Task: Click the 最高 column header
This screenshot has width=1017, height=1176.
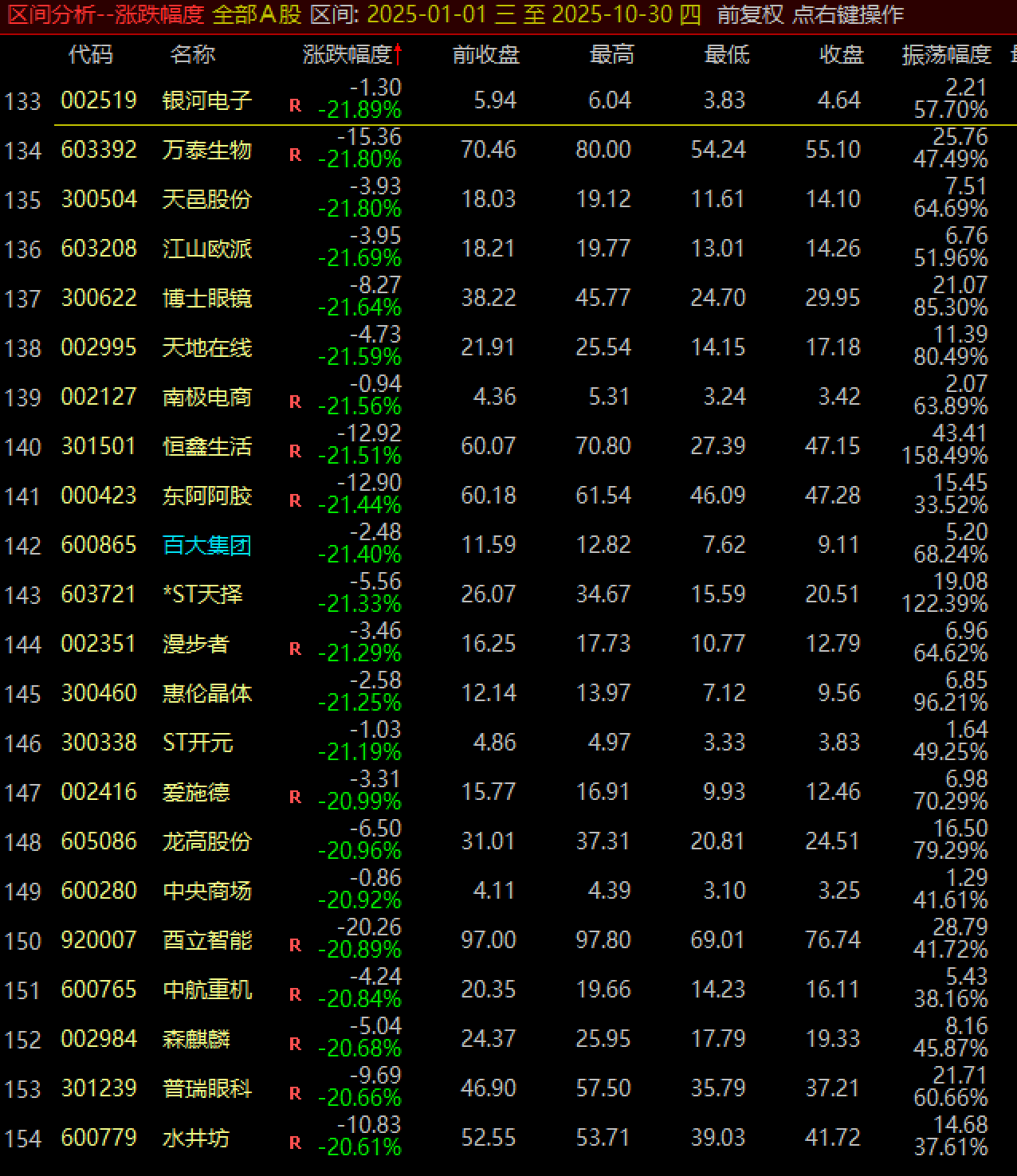Action: (612, 54)
